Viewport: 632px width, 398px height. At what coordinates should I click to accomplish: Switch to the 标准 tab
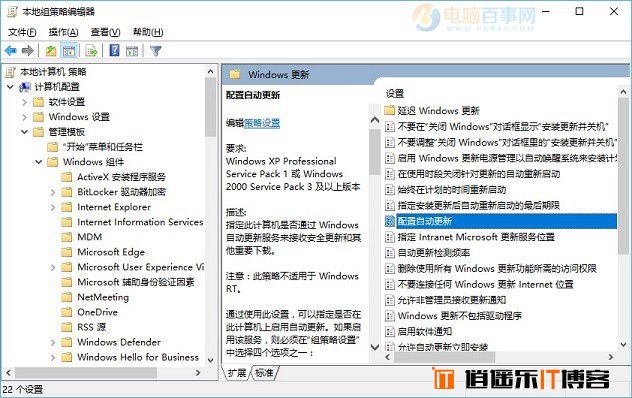click(x=264, y=373)
